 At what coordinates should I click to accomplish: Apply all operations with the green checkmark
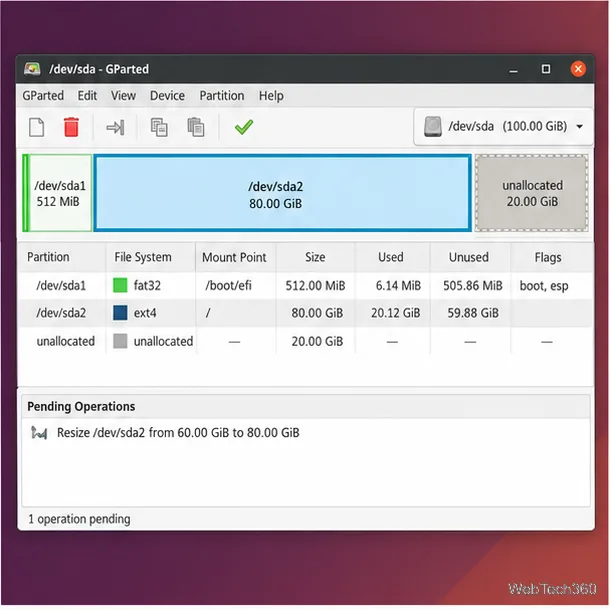(244, 127)
